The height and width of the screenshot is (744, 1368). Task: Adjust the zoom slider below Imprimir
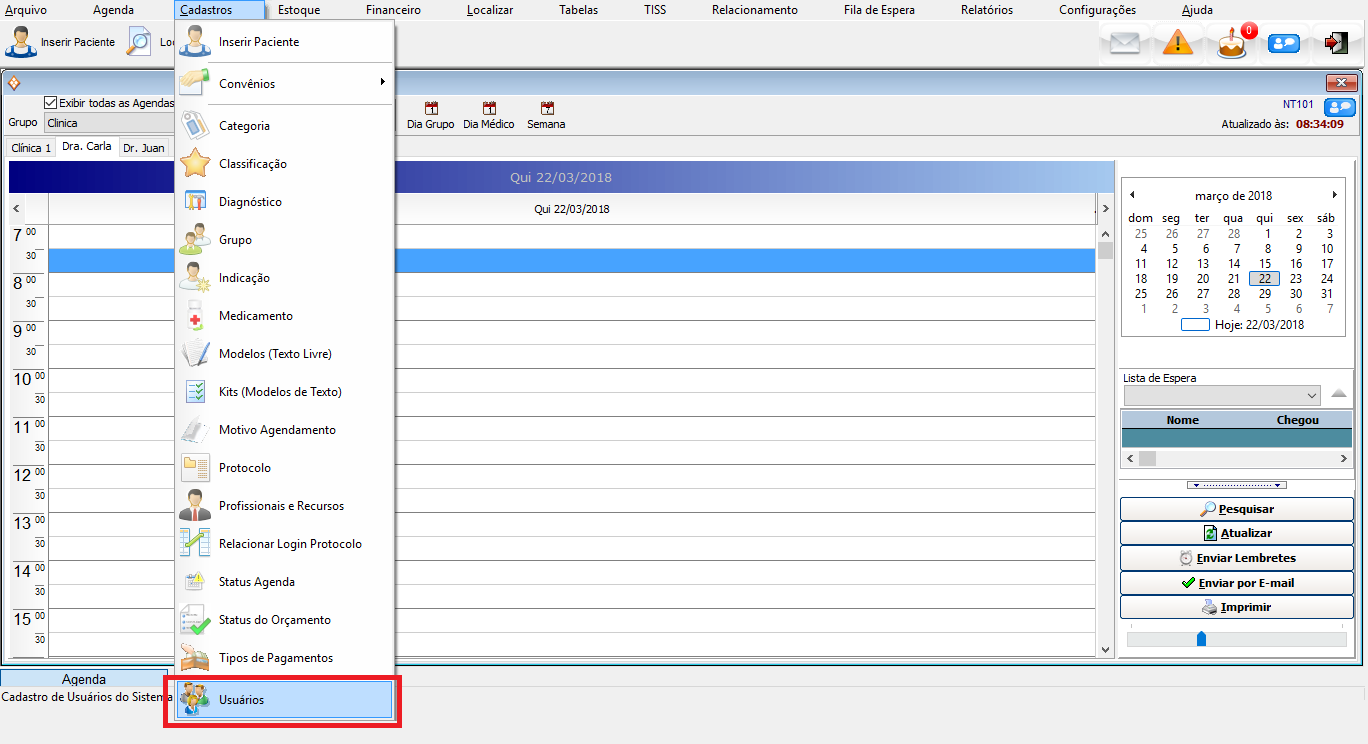click(x=1201, y=639)
